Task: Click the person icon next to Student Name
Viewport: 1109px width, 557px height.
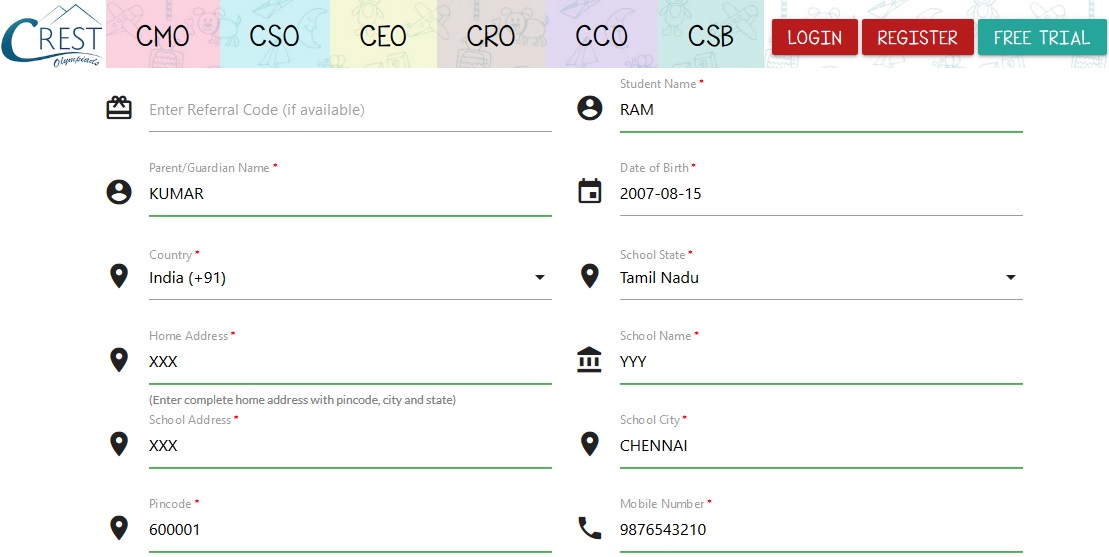Action: [590, 108]
